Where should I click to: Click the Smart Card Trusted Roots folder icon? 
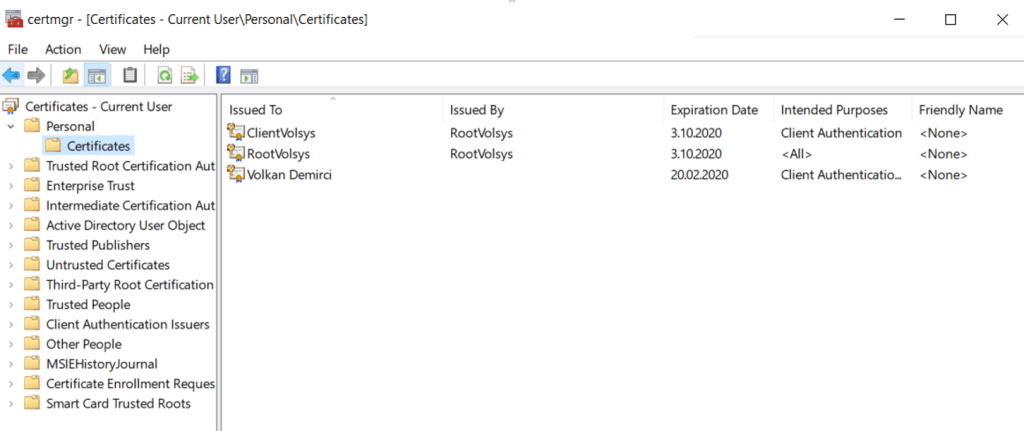pyautogui.click(x=32, y=404)
